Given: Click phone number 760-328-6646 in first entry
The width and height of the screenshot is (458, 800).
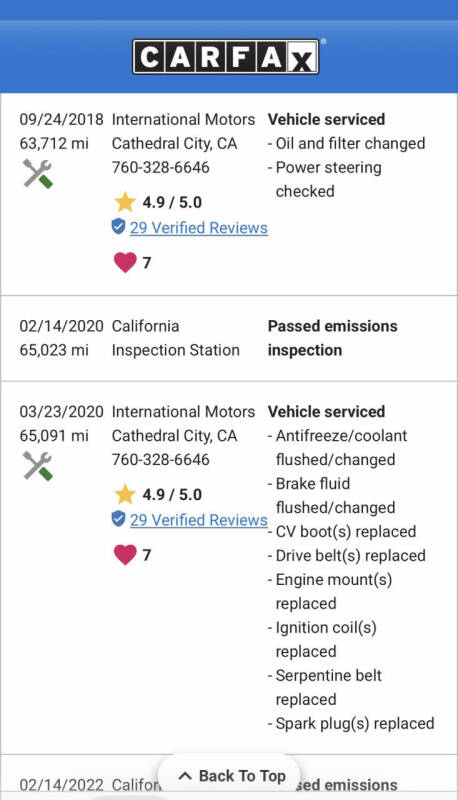Looking at the screenshot, I should pyautogui.click(x=161, y=167).
